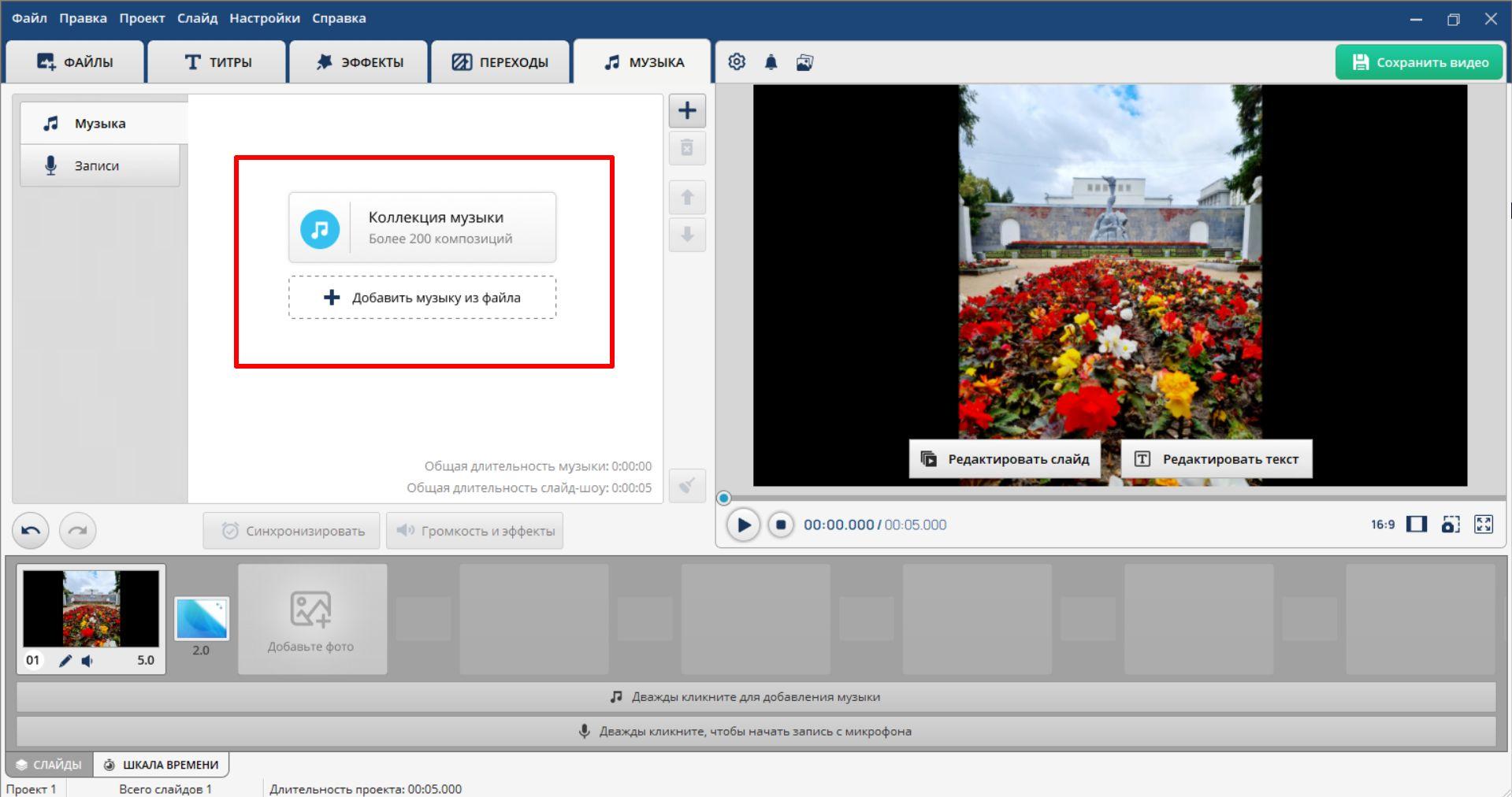
Task: Open the Слайд menu
Action: click(x=197, y=18)
